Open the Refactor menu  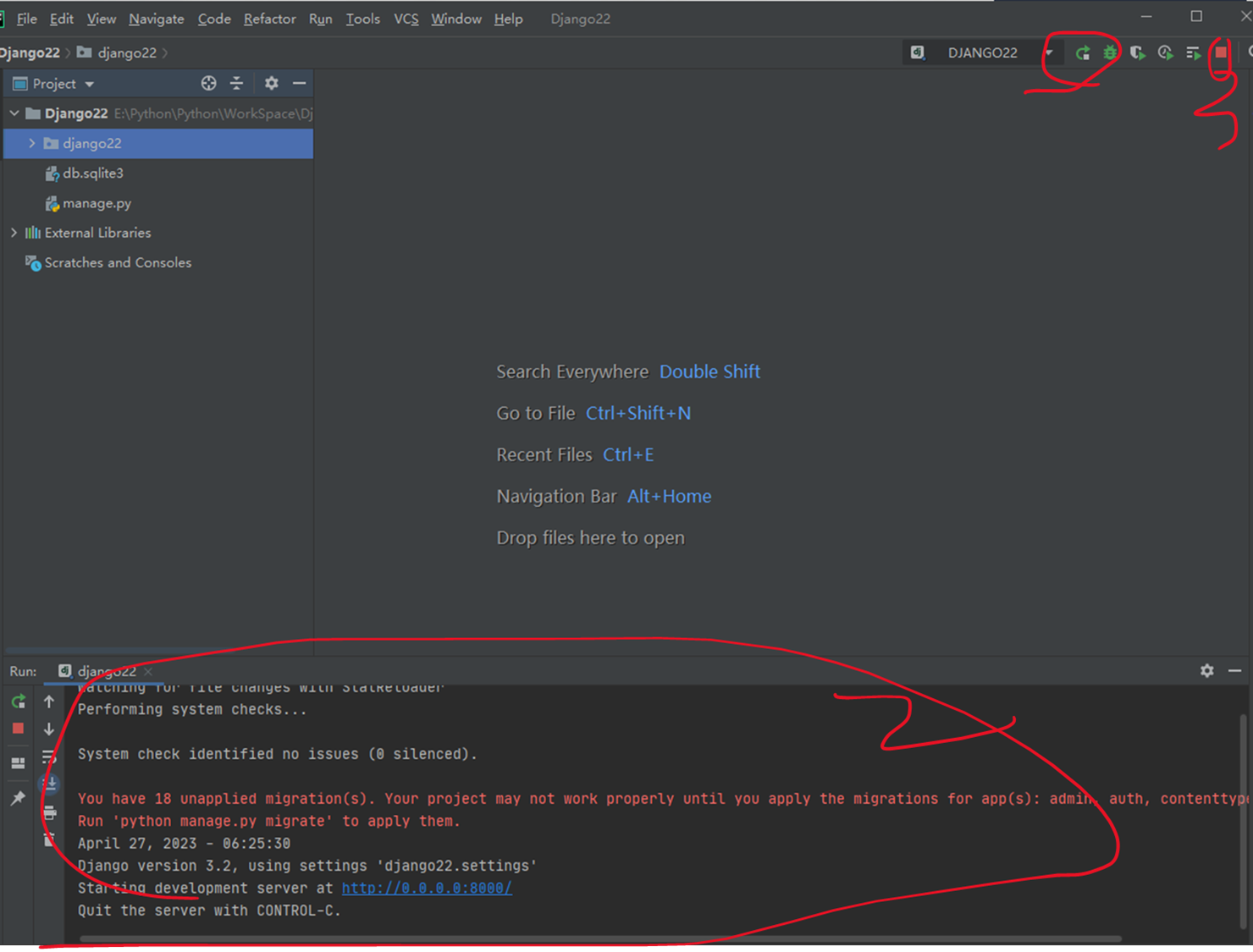[270, 19]
